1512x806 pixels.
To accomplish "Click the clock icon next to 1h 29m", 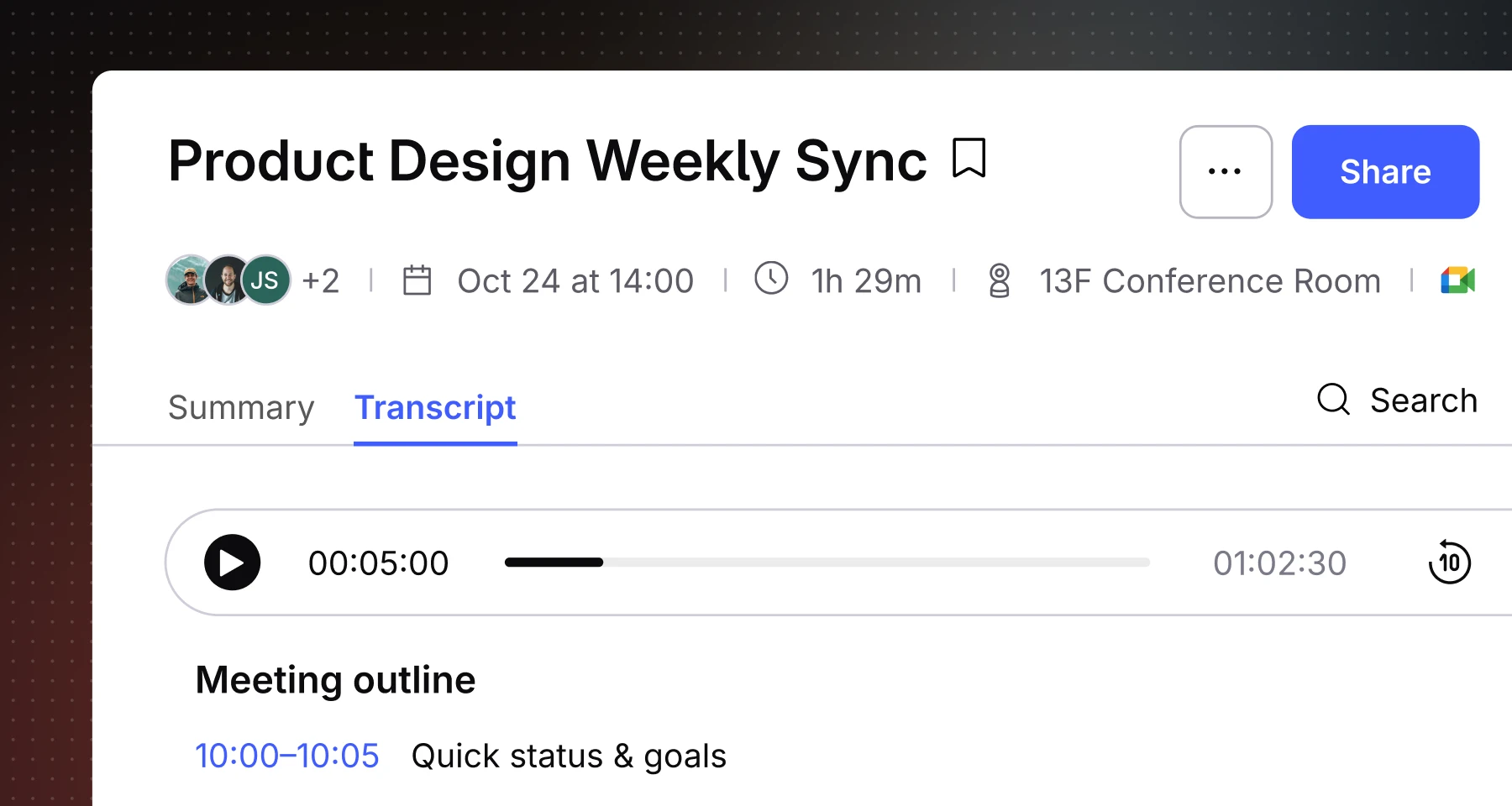I will click(771, 279).
